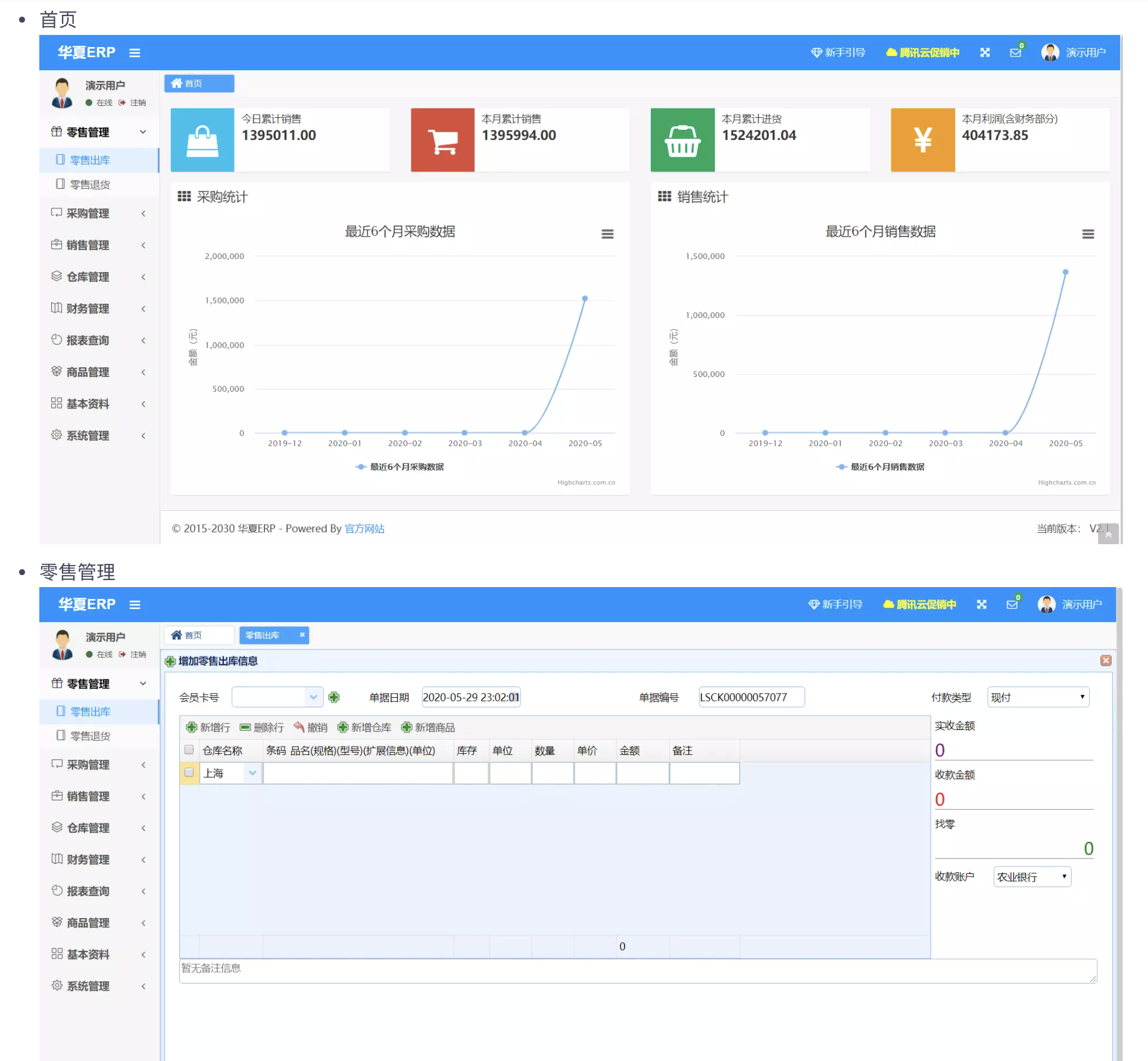Open the 采购统计 chart hamburger menu
This screenshot has width=1148, height=1061.
[x=607, y=234]
